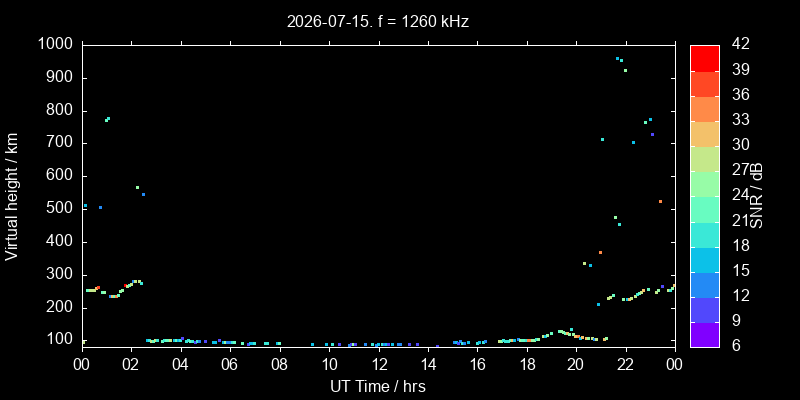Click the blue data point near 545 km at 02:30

[143, 194]
